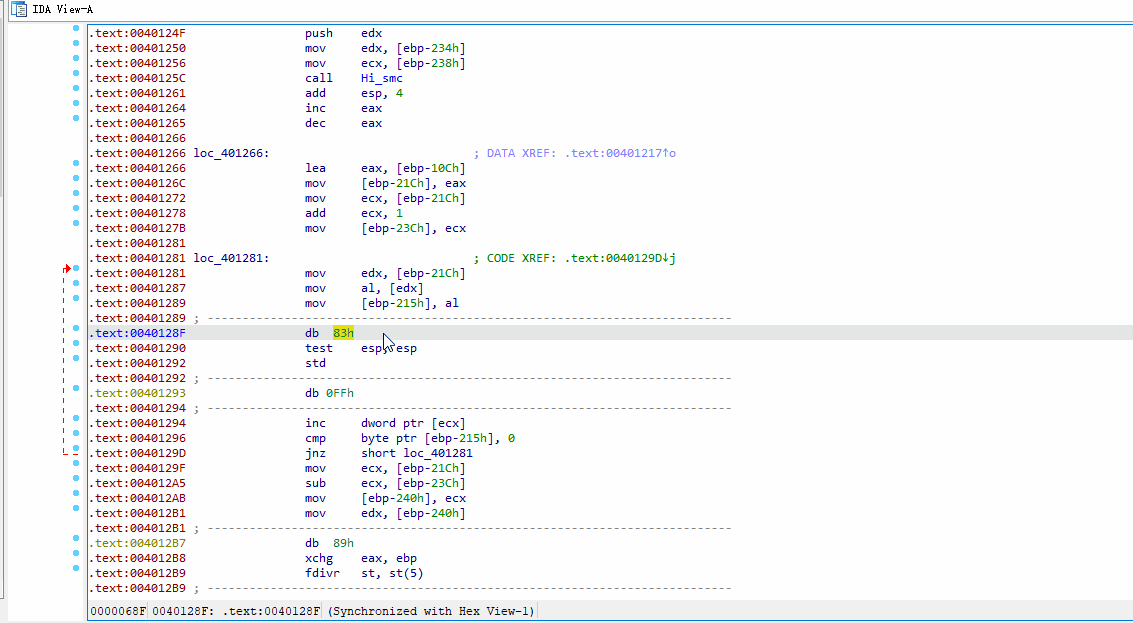
Task: Click the 'sub' mnemonic at 004012A5
Action: click(315, 484)
